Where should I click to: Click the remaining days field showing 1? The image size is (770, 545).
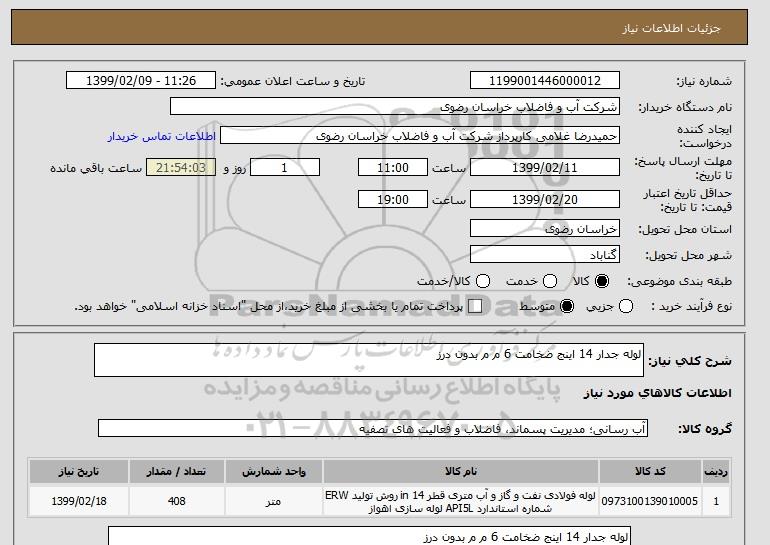285,167
